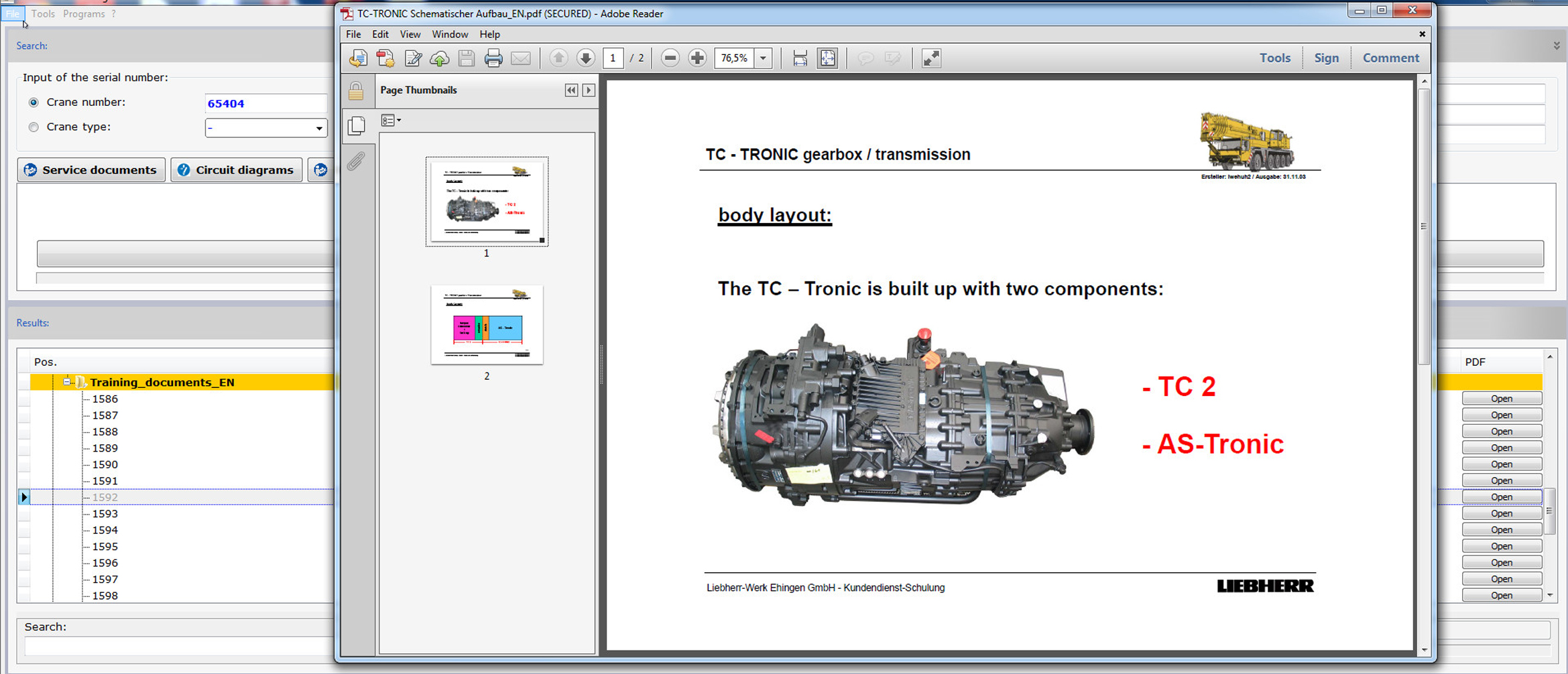This screenshot has height=674, width=1568.
Task: Click the zoom out minus icon
Action: click(670, 58)
